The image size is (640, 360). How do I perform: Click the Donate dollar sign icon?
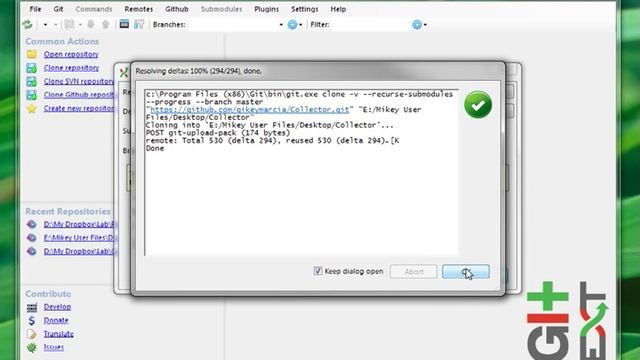31,320
